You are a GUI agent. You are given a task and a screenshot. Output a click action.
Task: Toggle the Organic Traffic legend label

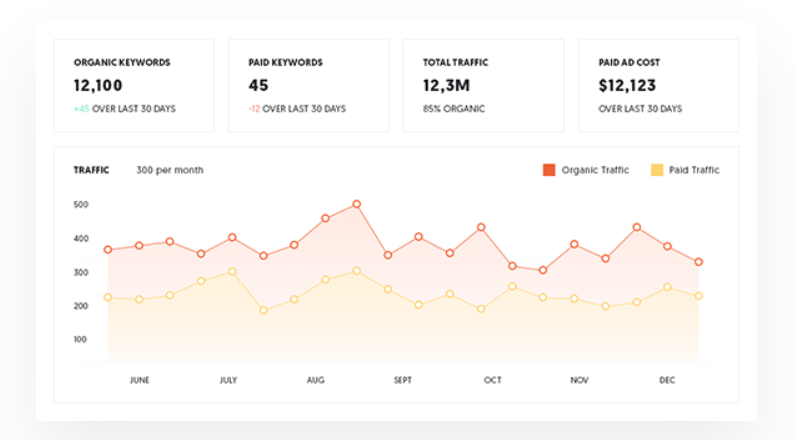tap(595, 170)
